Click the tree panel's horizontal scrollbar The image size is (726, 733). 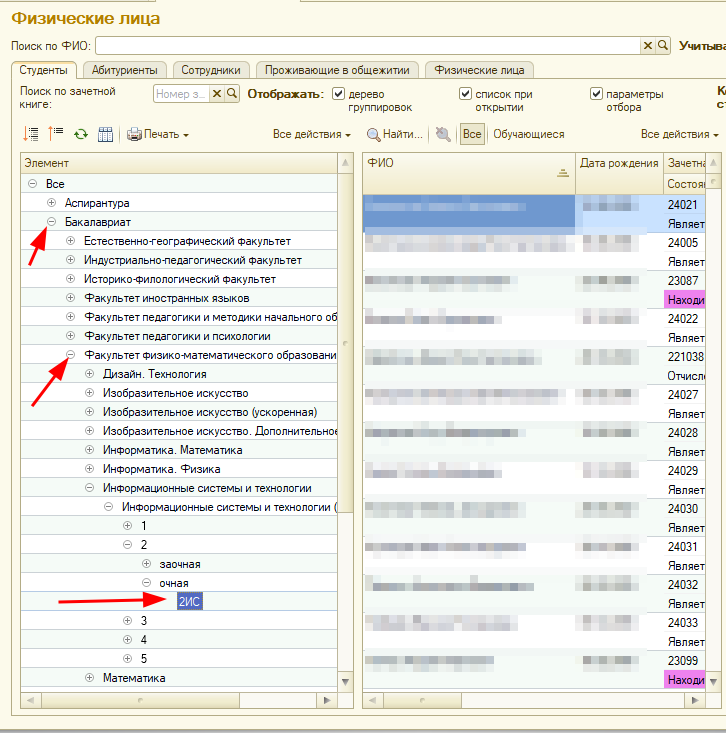pyautogui.click(x=180, y=700)
